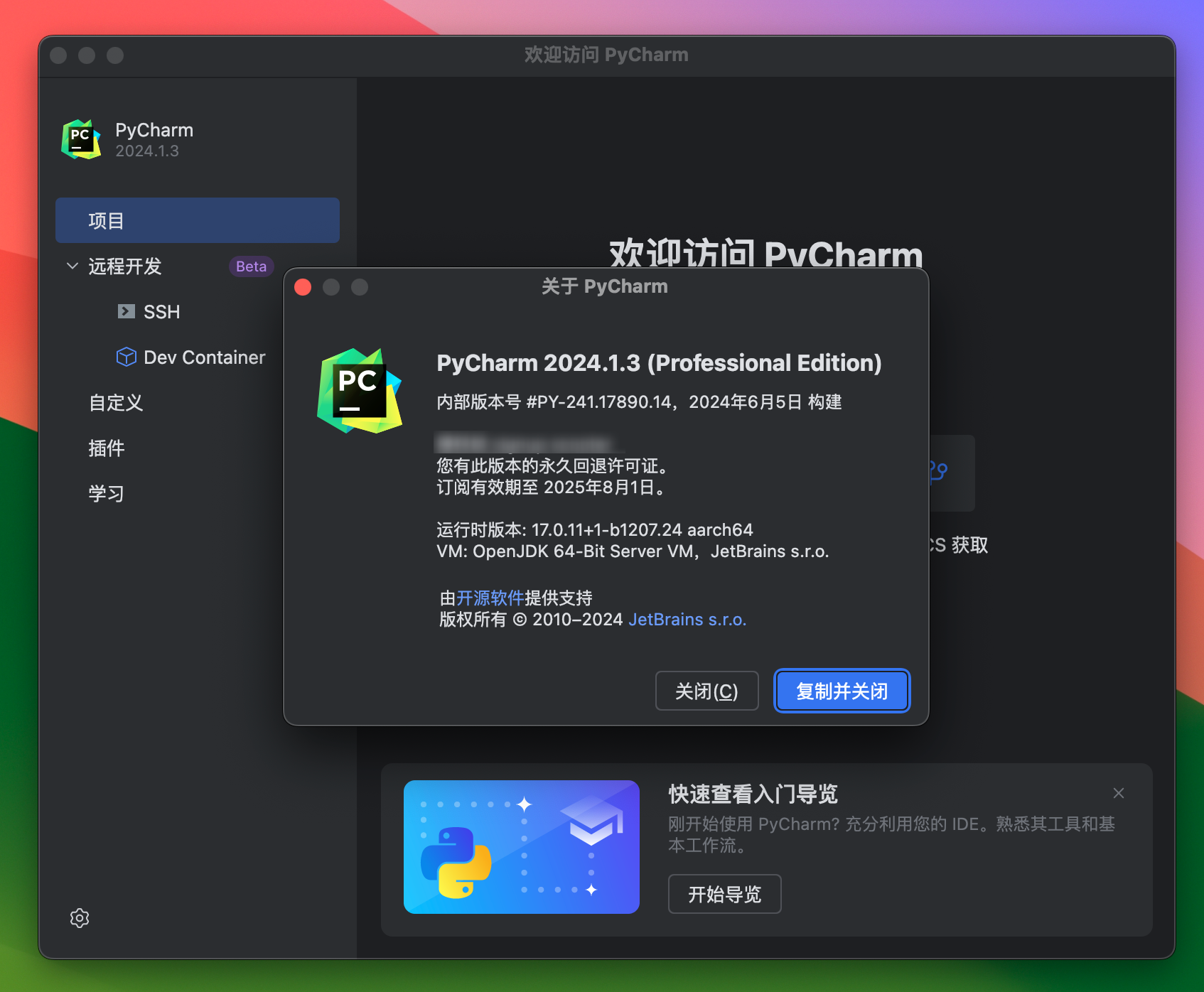Open the 学习 section
Image resolution: width=1204 pixels, height=992 pixels.
pos(105,493)
